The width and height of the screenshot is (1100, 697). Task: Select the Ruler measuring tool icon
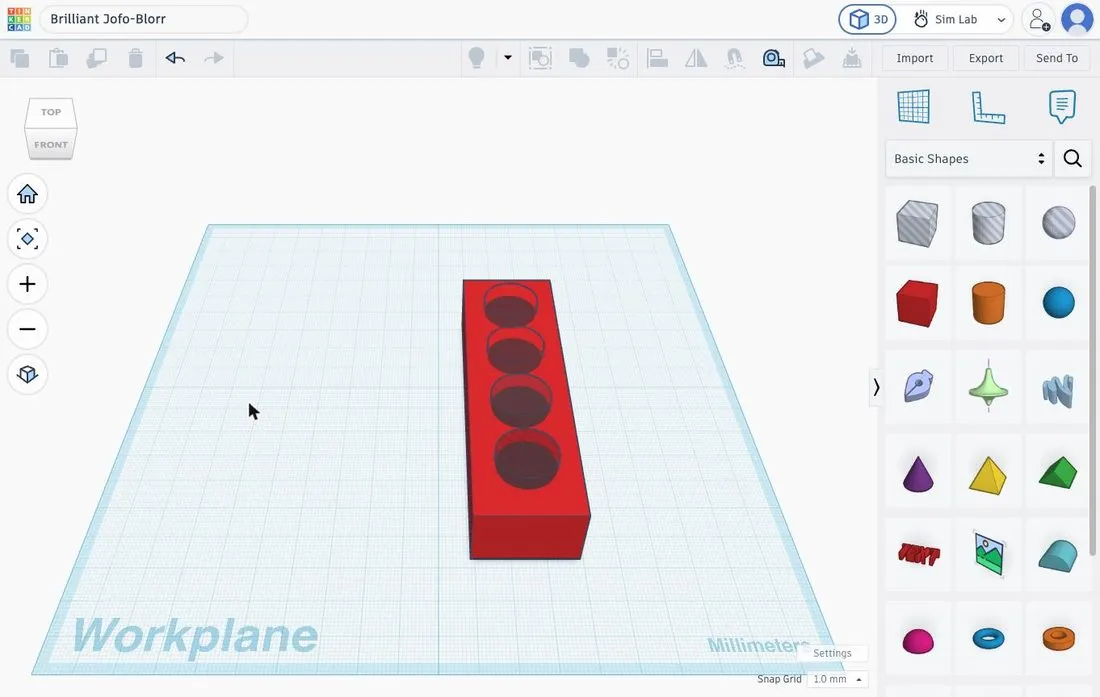click(774, 58)
